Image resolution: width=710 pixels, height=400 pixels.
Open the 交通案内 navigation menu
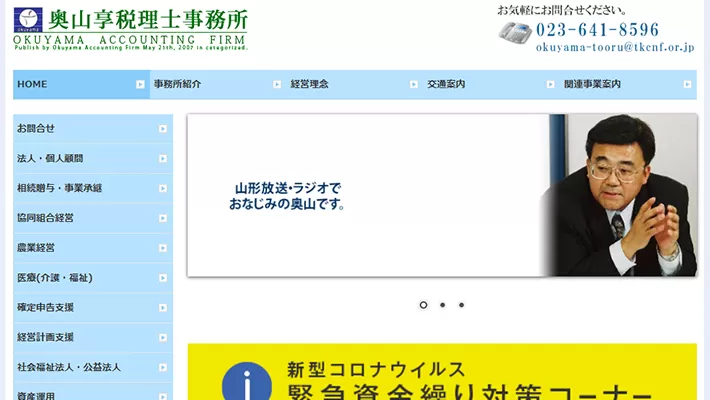[x=446, y=85]
